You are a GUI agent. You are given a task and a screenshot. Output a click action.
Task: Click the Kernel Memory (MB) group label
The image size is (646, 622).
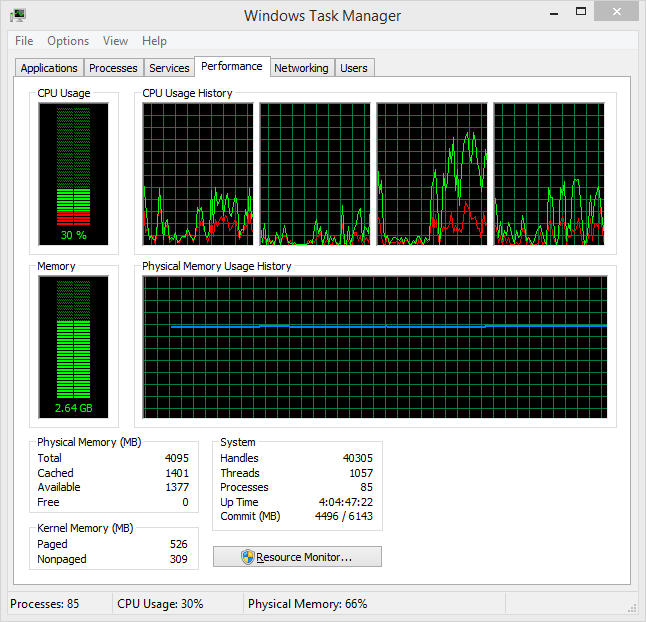click(85, 528)
